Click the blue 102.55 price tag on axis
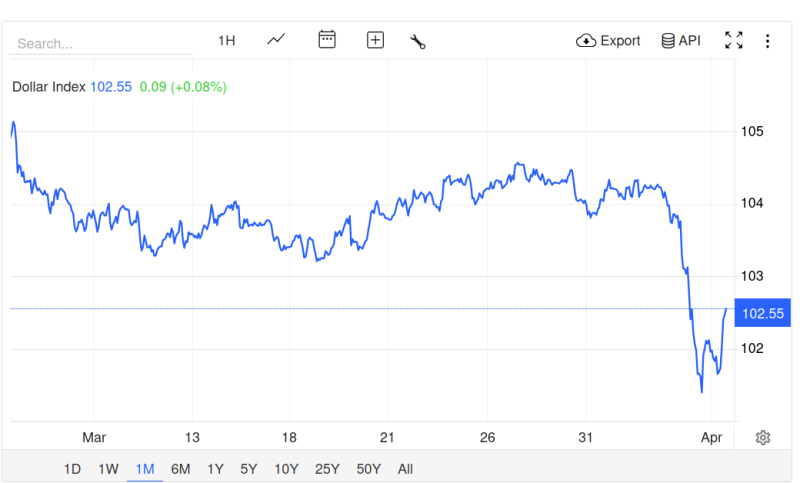 (x=763, y=313)
